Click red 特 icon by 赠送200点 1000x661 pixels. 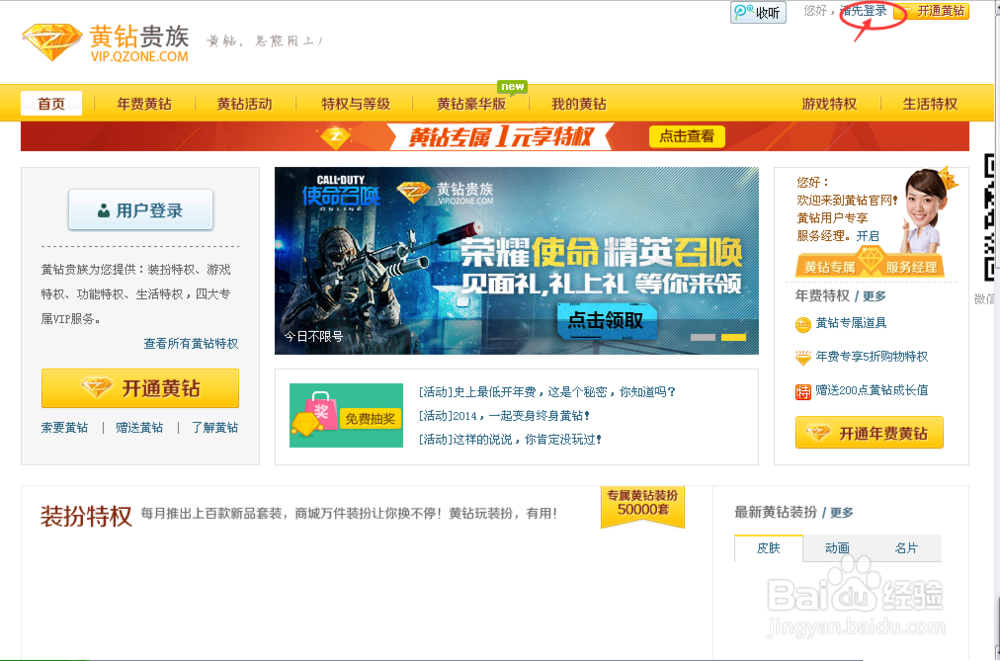click(803, 392)
